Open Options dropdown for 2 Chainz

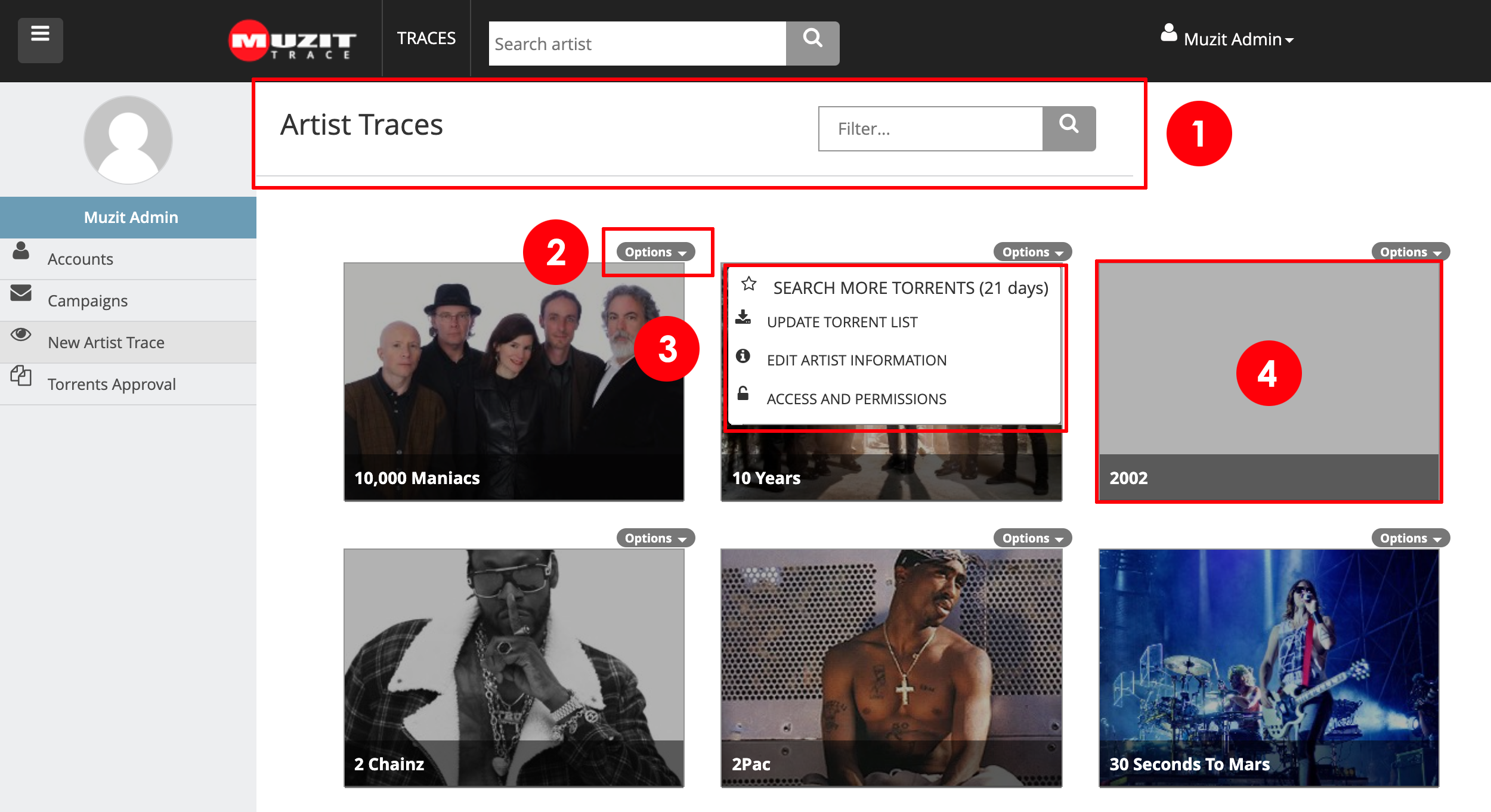tap(655, 538)
